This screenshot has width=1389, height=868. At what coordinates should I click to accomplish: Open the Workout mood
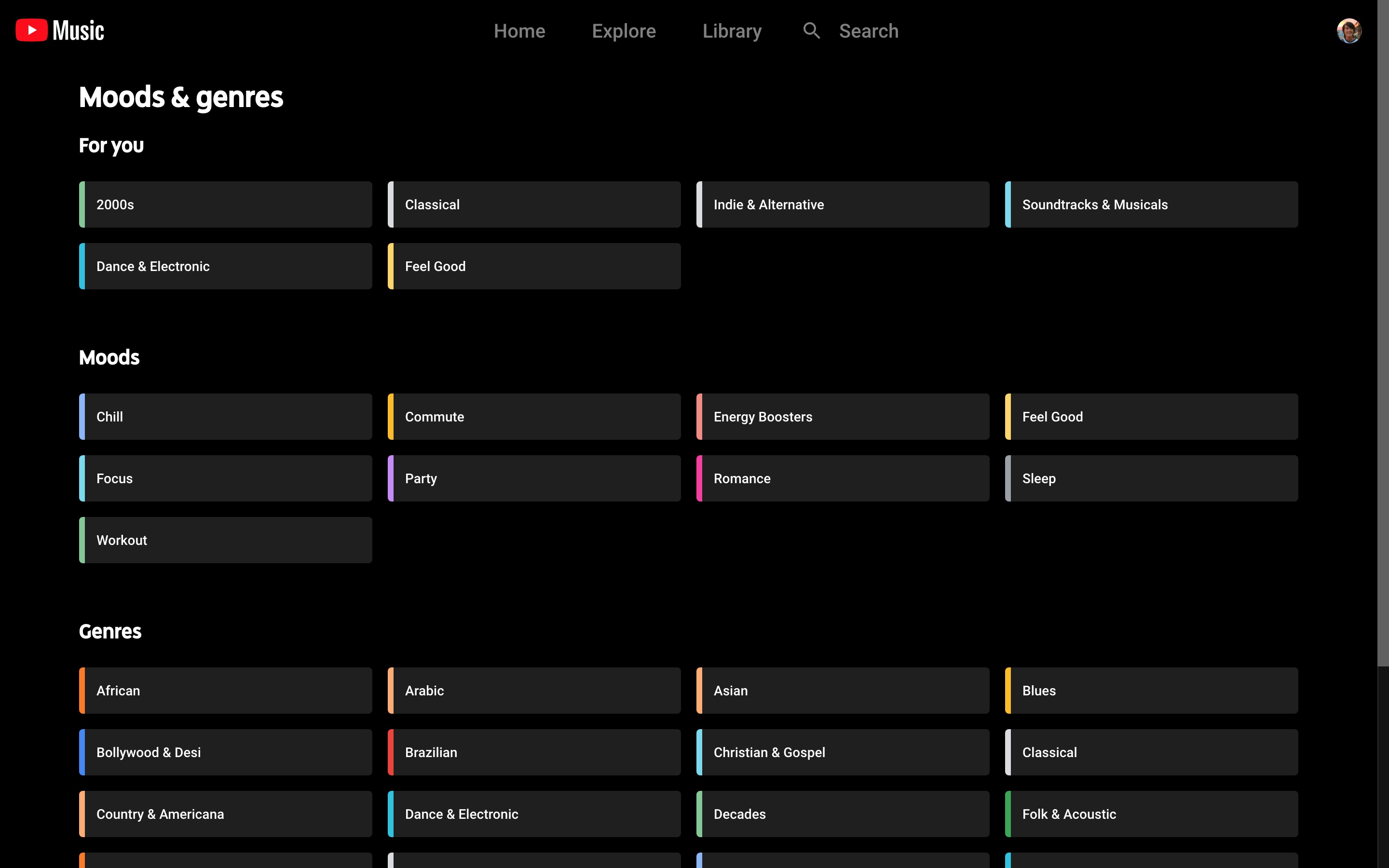click(225, 540)
